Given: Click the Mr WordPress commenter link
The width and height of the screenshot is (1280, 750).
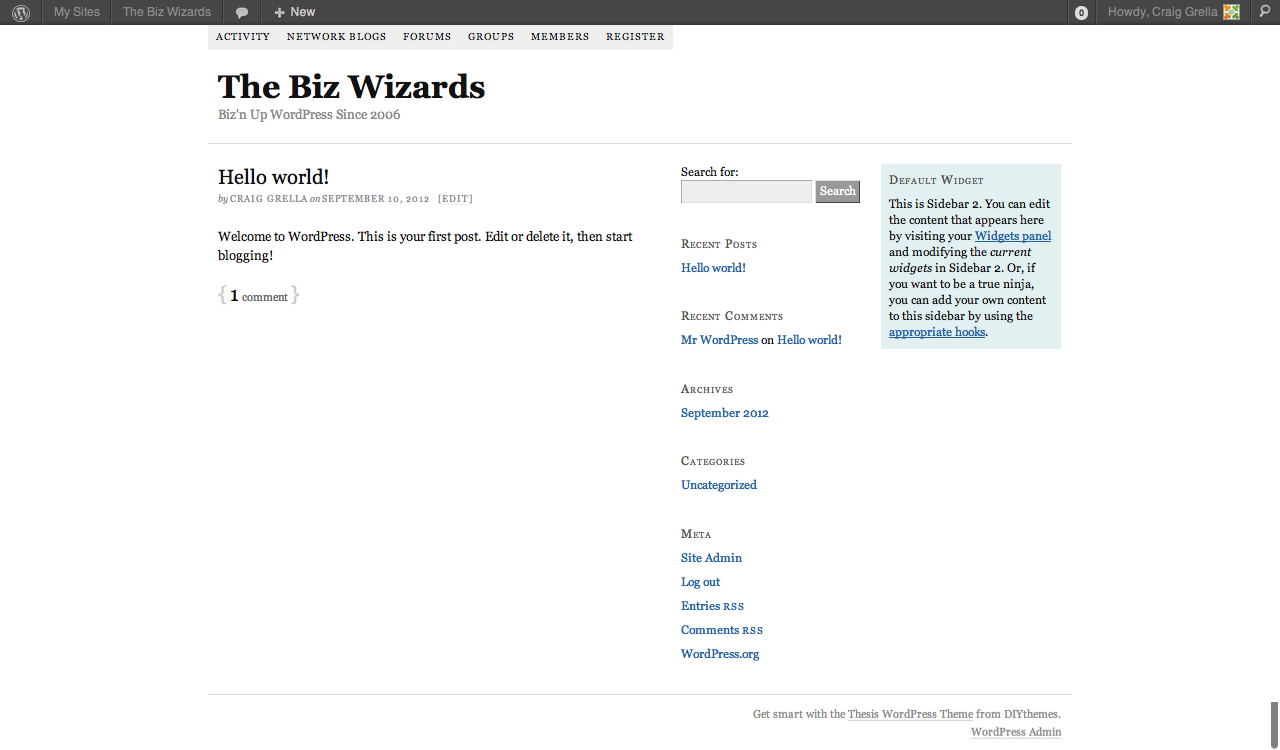Looking at the screenshot, I should [719, 340].
